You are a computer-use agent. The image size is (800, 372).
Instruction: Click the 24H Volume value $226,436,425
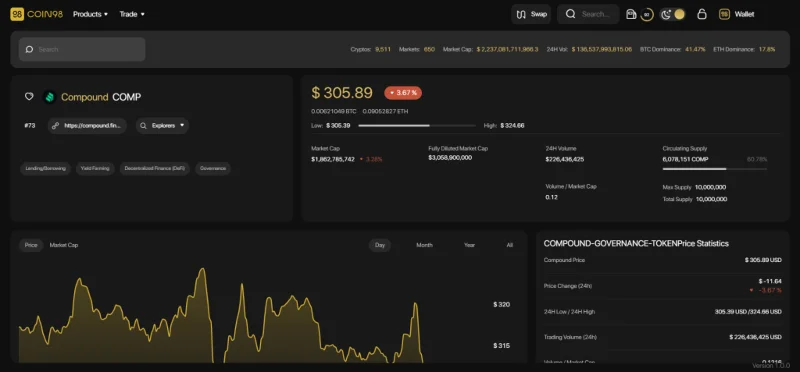tap(565, 159)
